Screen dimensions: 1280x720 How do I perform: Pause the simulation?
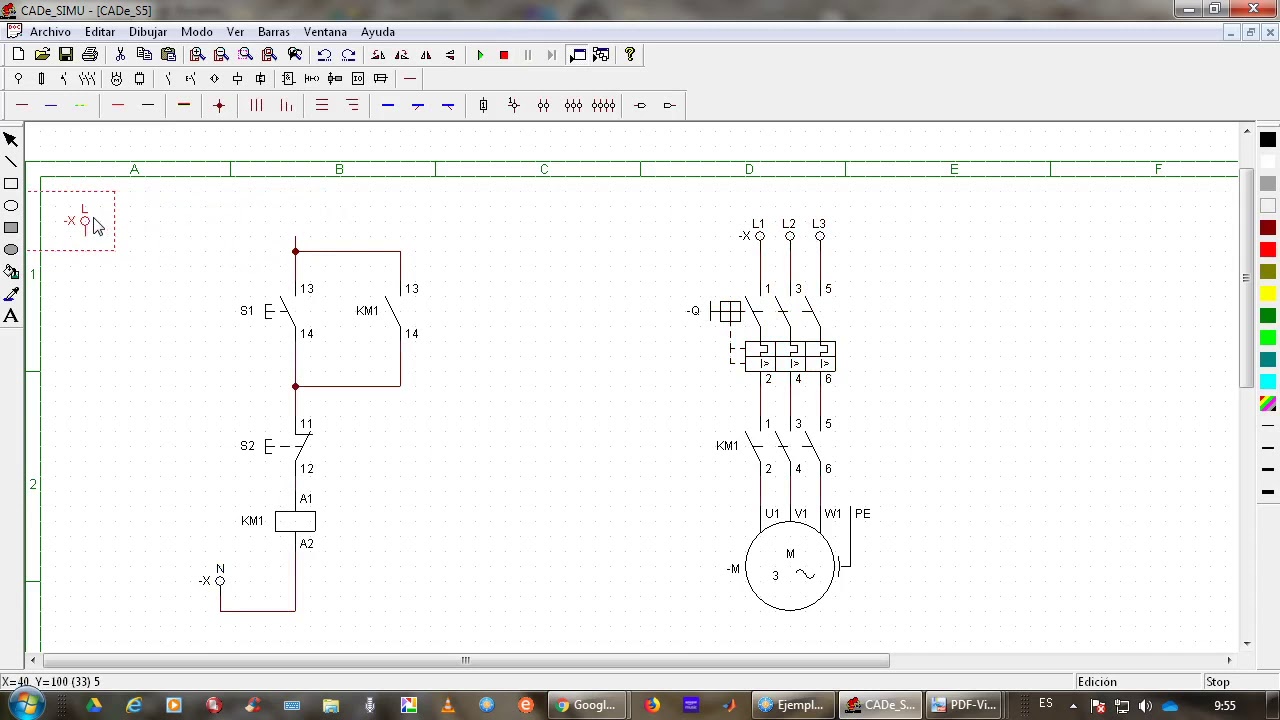528,55
